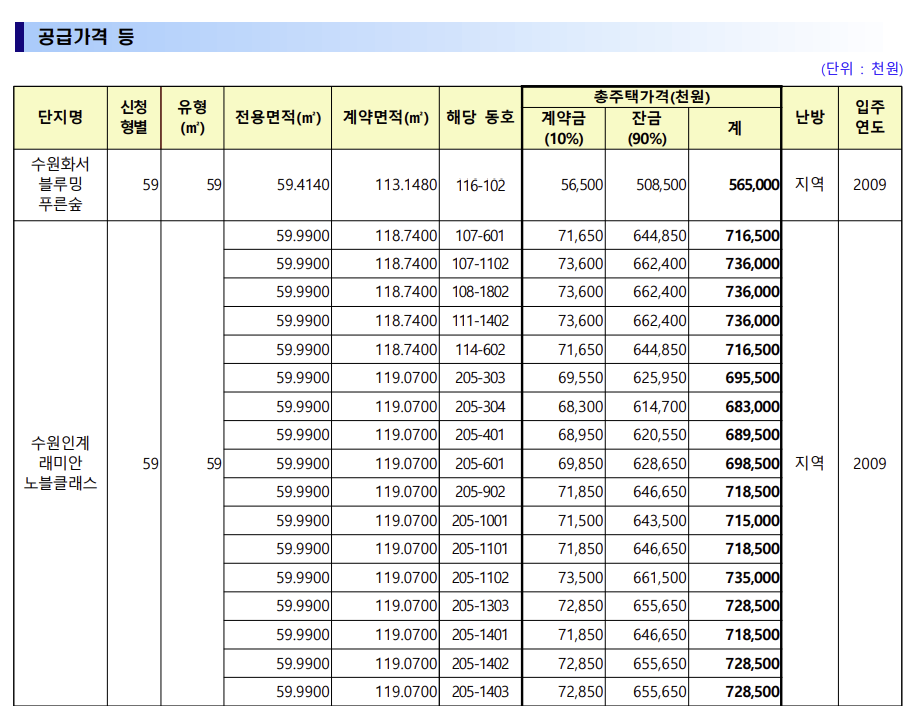Screen dimensions: 903x706
Task: Click contract area value 113.1480
Action: pos(406,185)
